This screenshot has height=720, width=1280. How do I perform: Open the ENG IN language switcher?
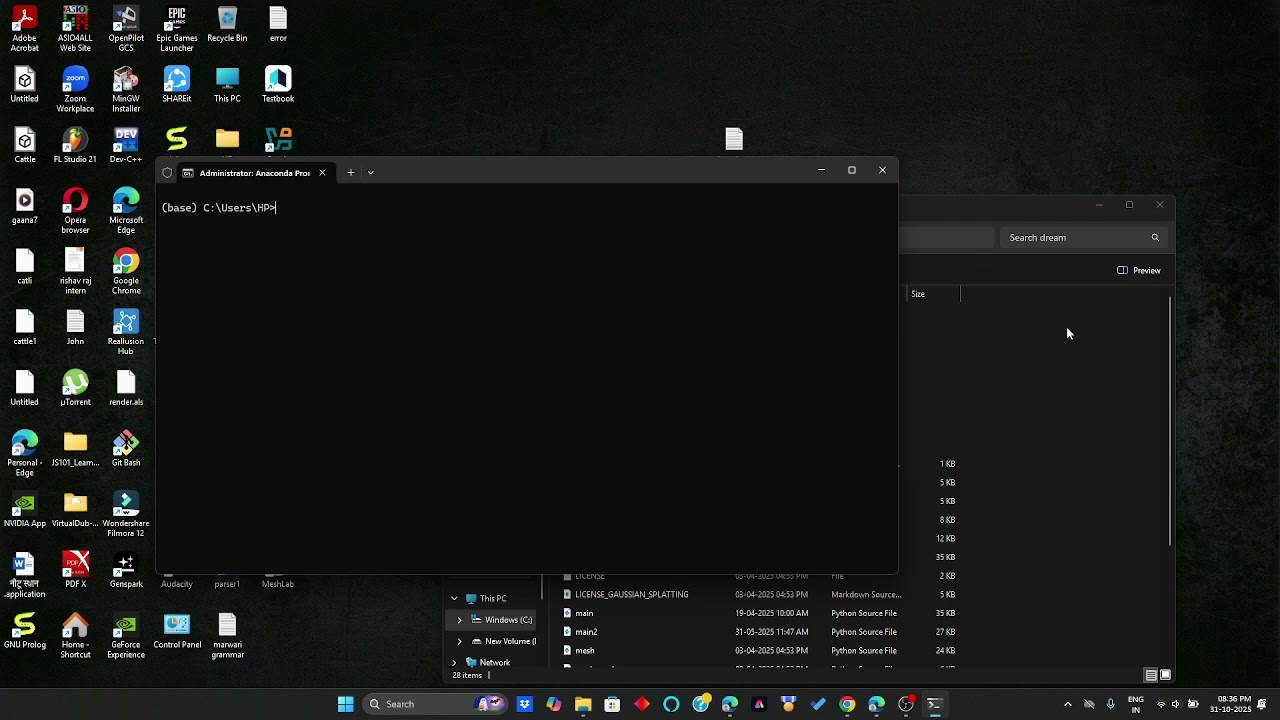pos(1136,704)
